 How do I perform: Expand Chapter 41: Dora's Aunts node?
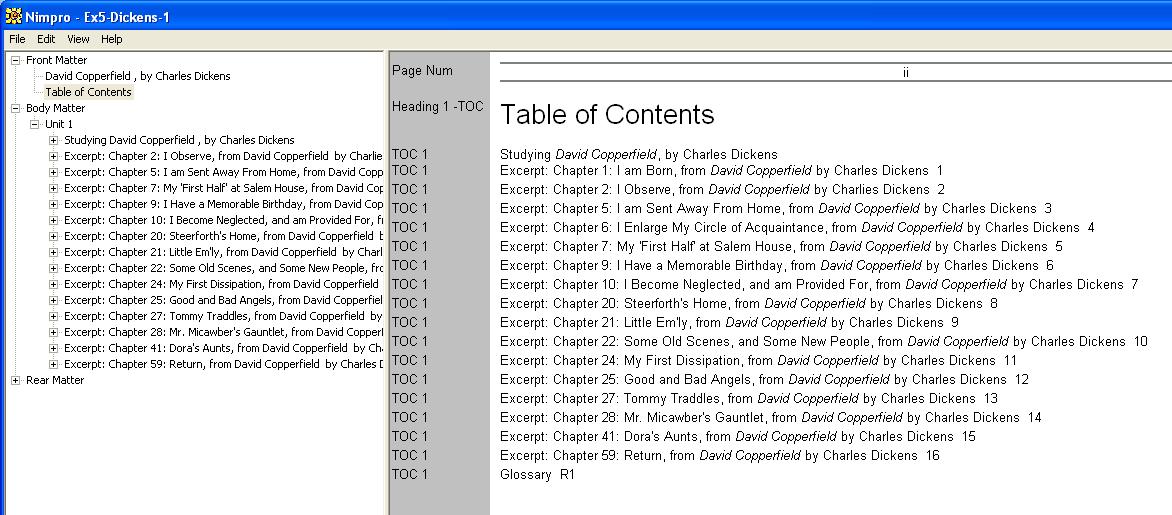pos(53,348)
